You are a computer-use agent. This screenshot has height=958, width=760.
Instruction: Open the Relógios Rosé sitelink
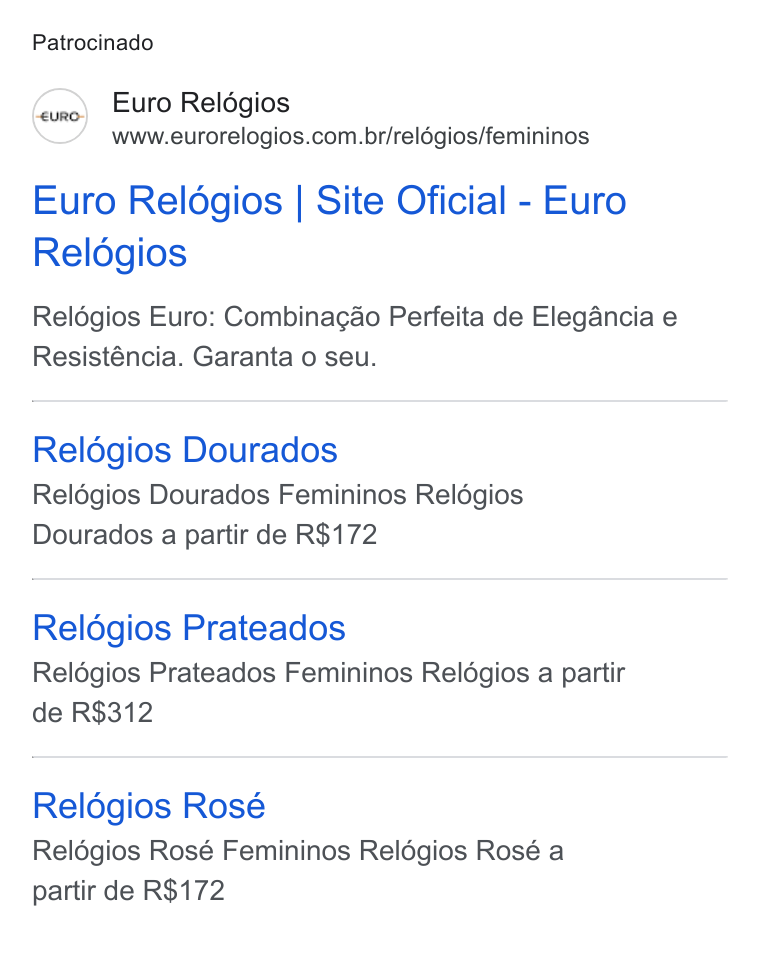tap(149, 806)
